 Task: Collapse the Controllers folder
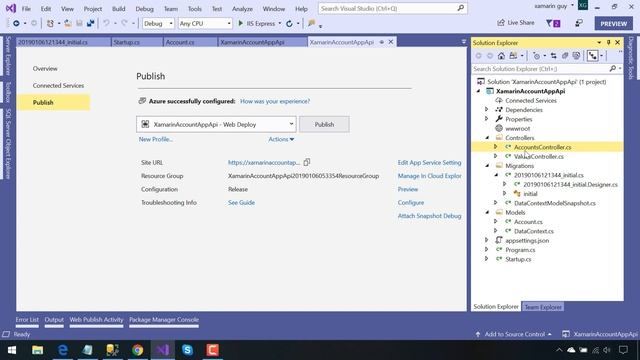point(487,138)
